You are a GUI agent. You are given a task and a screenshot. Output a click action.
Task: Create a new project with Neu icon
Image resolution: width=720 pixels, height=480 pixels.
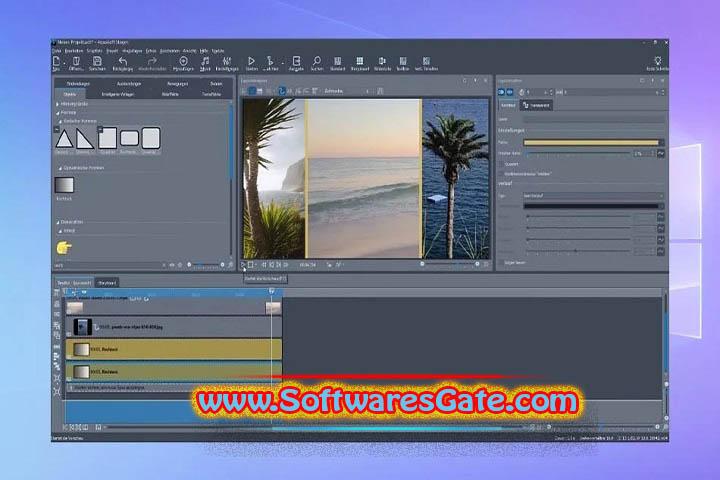[56, 63]
